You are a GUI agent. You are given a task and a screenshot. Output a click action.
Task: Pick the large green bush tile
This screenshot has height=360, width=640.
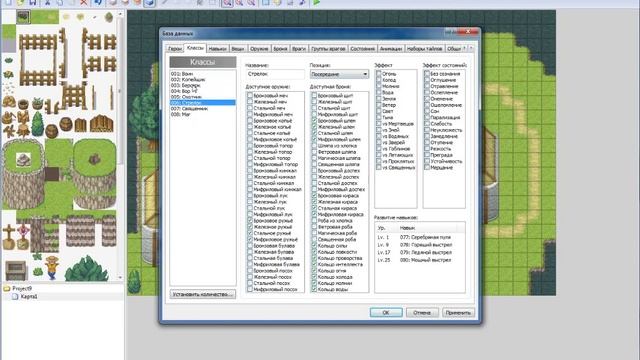click(87, 269)
